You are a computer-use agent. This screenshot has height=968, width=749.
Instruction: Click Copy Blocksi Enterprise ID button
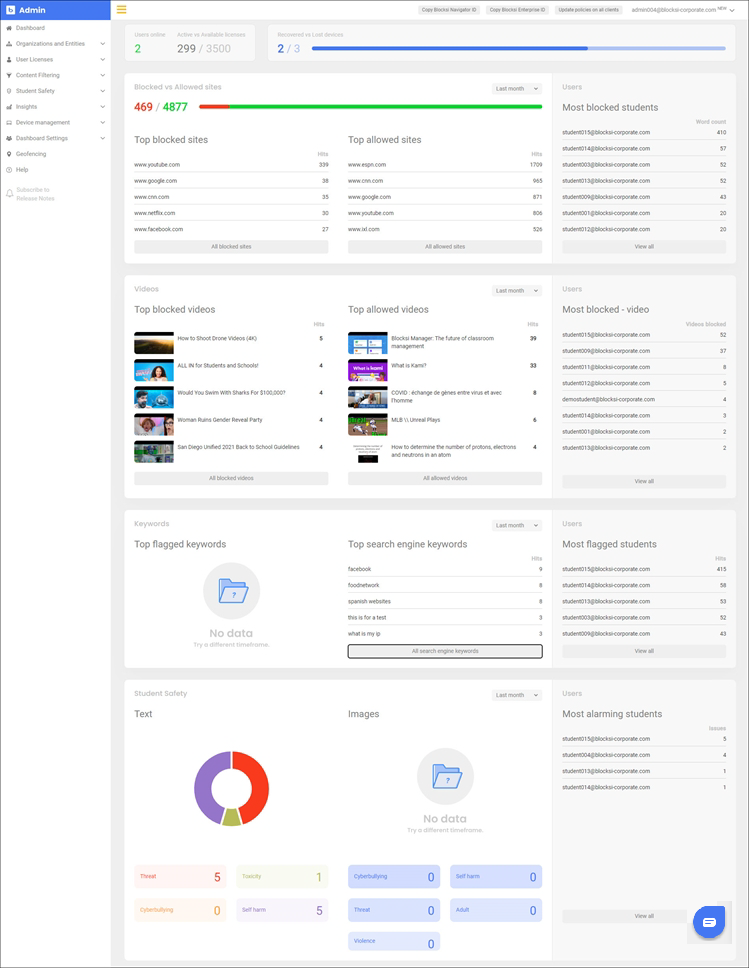[517, 10]
